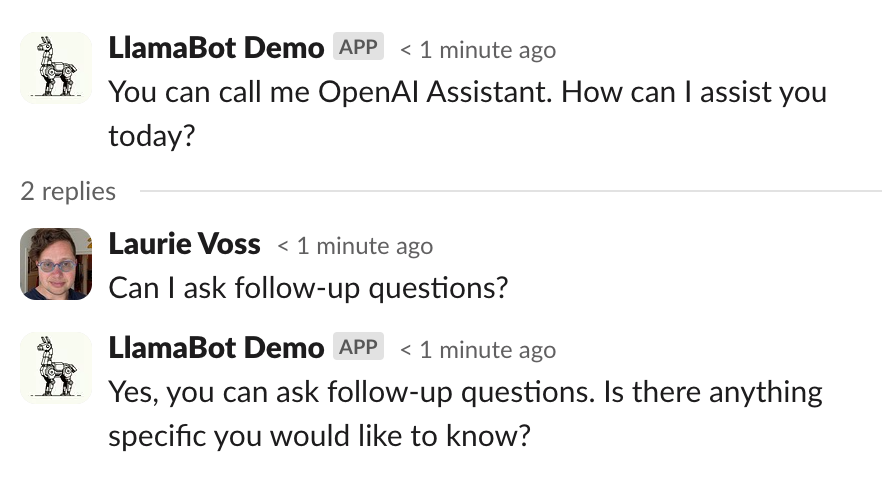Viewport: 888px width, 478px height.
Task: Click LlamaBot avatar beside the final reply
Action: [x=56, y=368]
